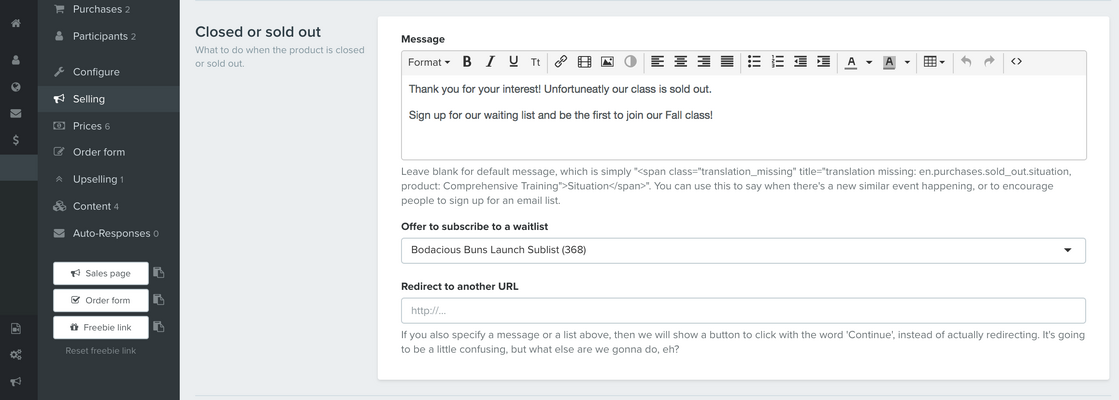Toggle bold formatting in message editor
This screenshot has width=1119, height=400.
click(x=467, y=62)
